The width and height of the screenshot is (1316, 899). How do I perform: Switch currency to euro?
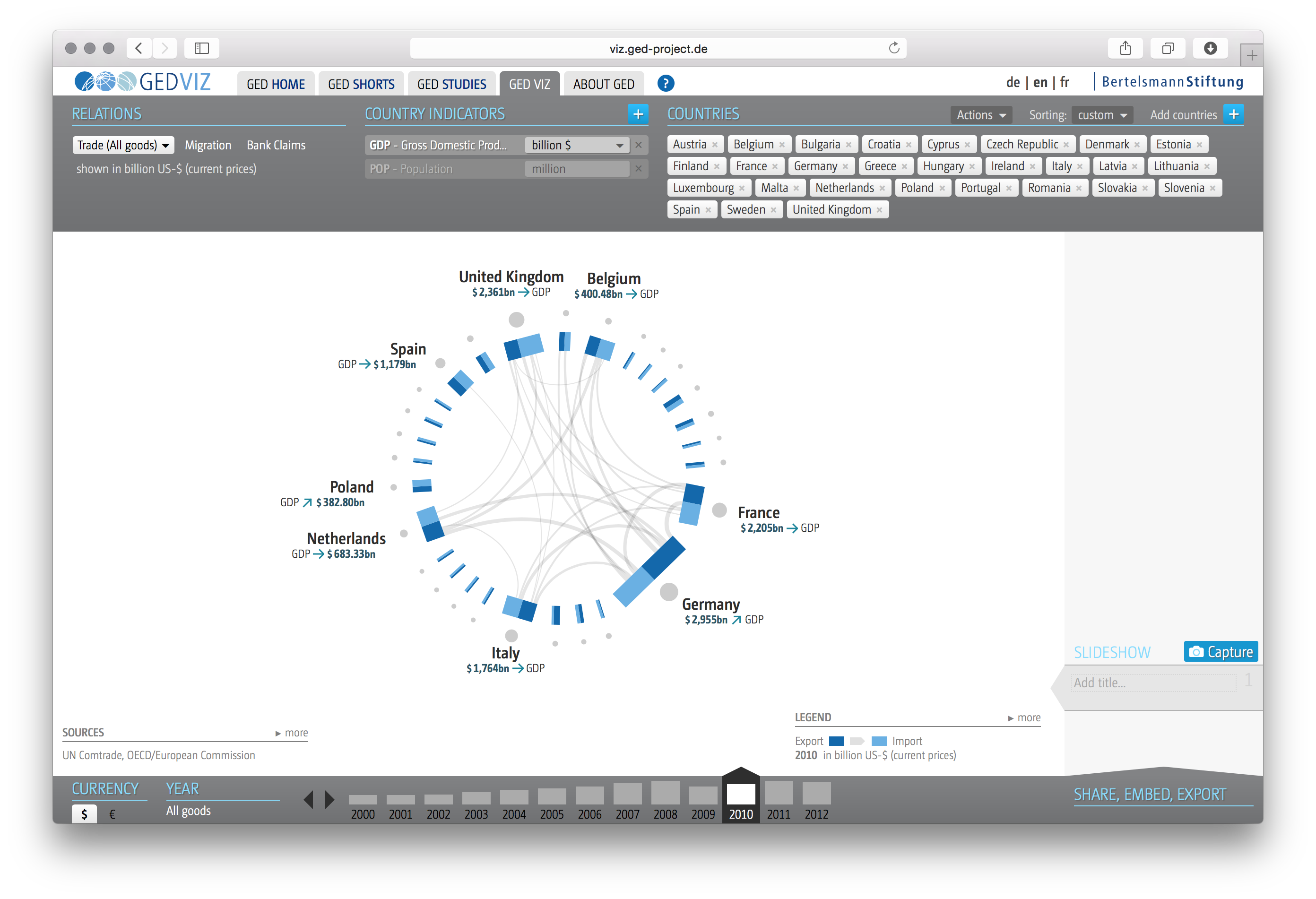112,814
